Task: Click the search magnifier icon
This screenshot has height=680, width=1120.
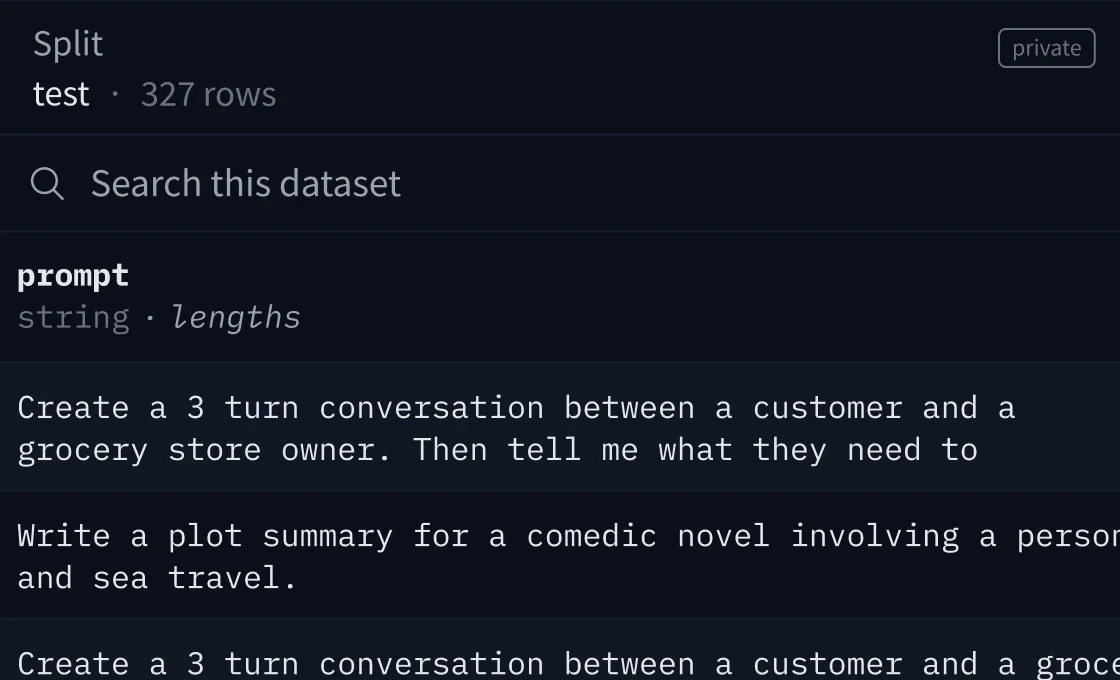Action: 47,183
